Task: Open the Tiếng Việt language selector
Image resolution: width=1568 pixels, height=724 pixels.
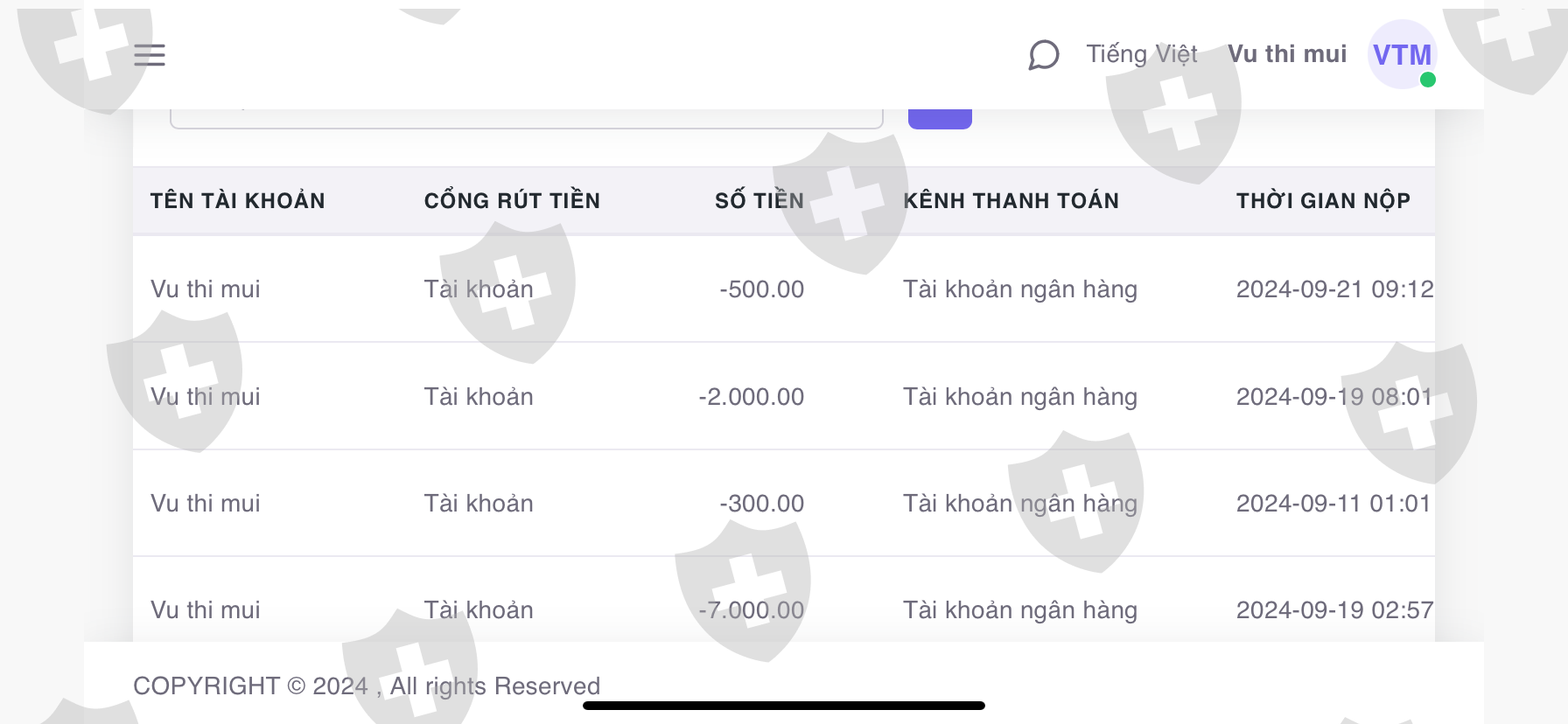Action: pyautogui.click(x=1141, y=54)
